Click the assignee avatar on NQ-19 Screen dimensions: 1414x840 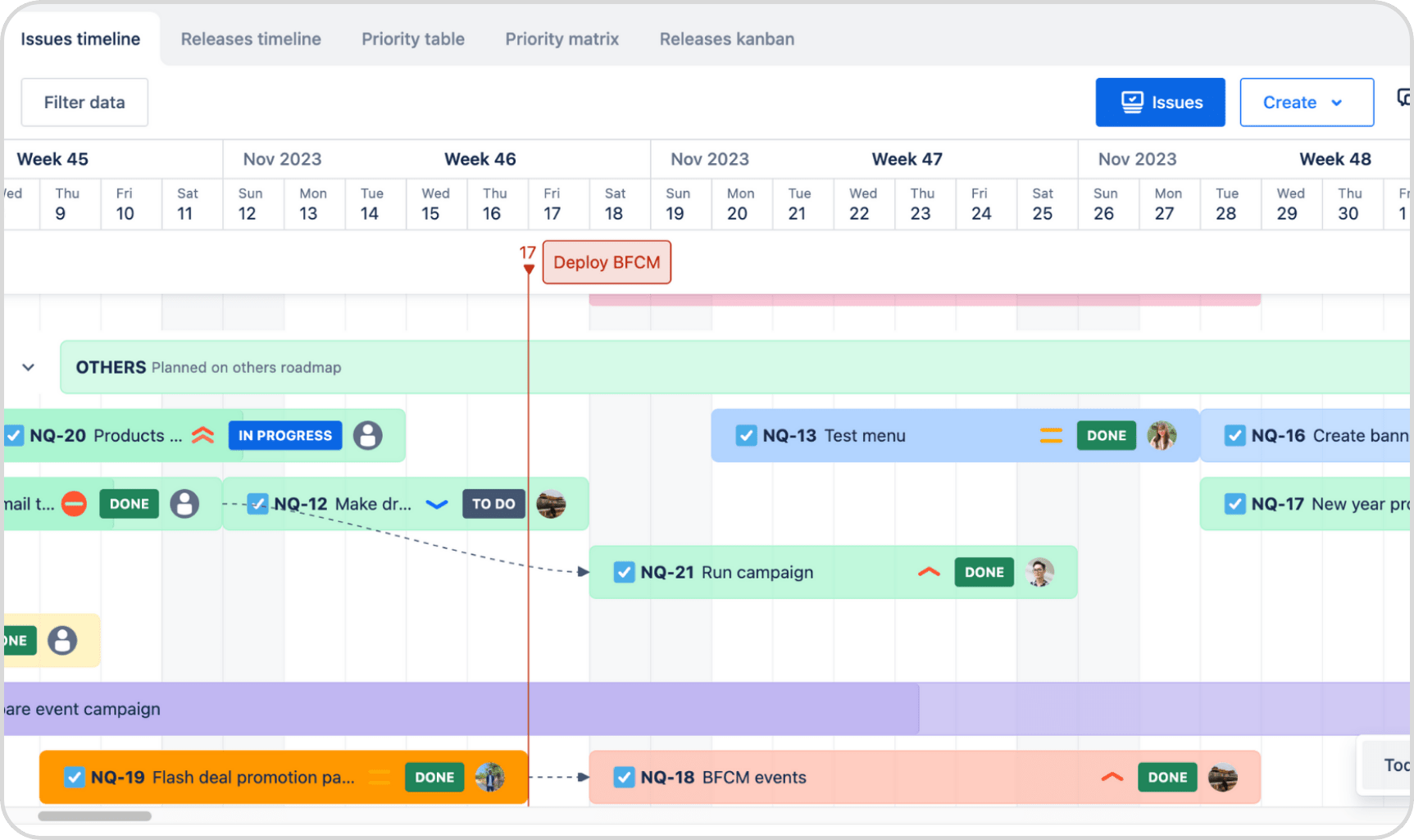click(490, 777)
